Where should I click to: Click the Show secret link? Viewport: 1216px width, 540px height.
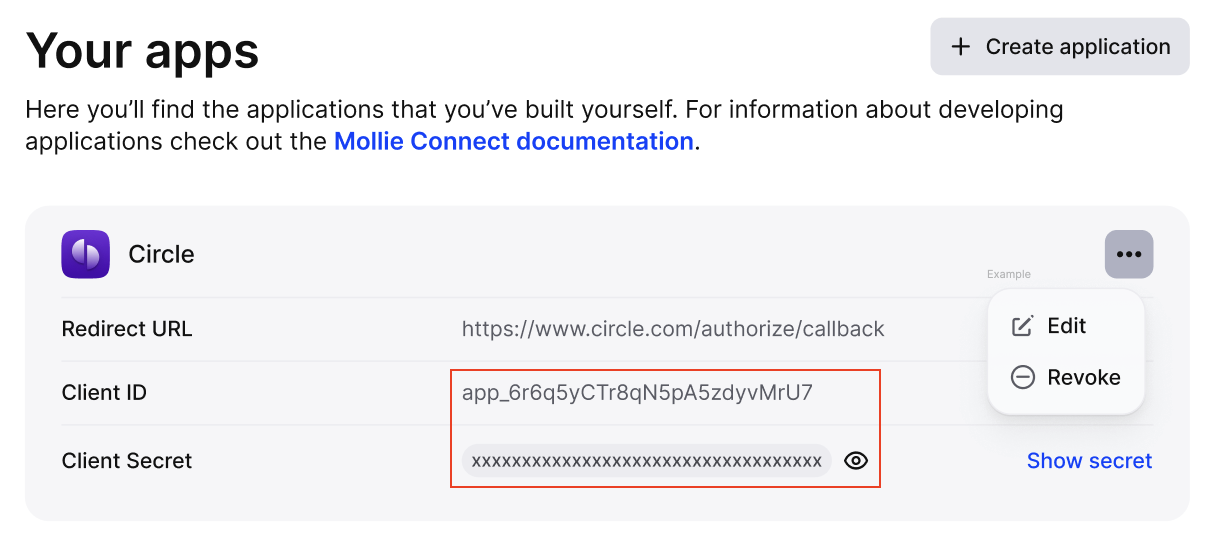click(x=1089, y=461)
